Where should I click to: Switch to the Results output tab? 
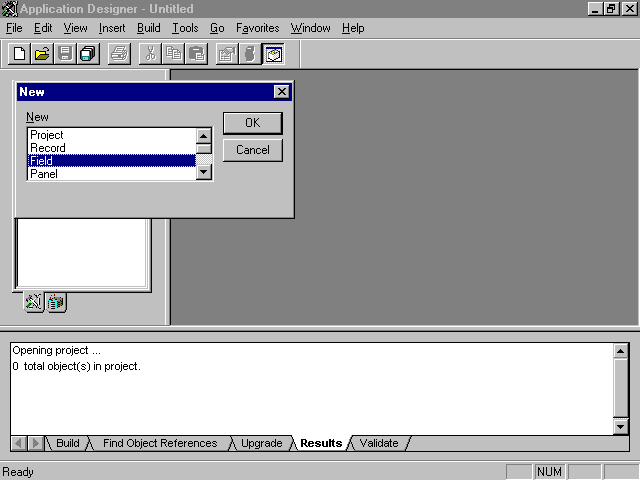tap(321, 443)
